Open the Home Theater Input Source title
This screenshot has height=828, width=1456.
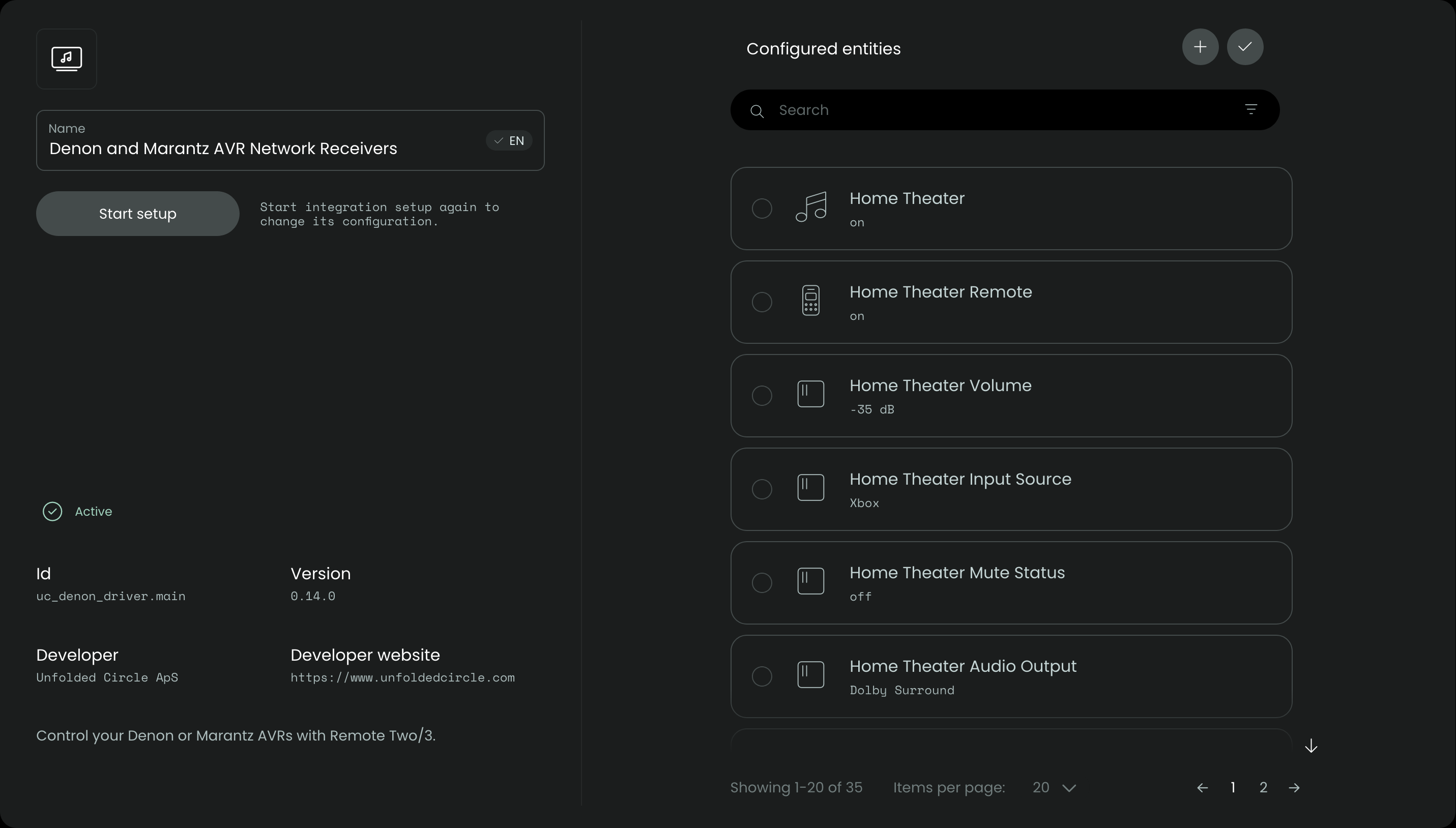[960, 479]
